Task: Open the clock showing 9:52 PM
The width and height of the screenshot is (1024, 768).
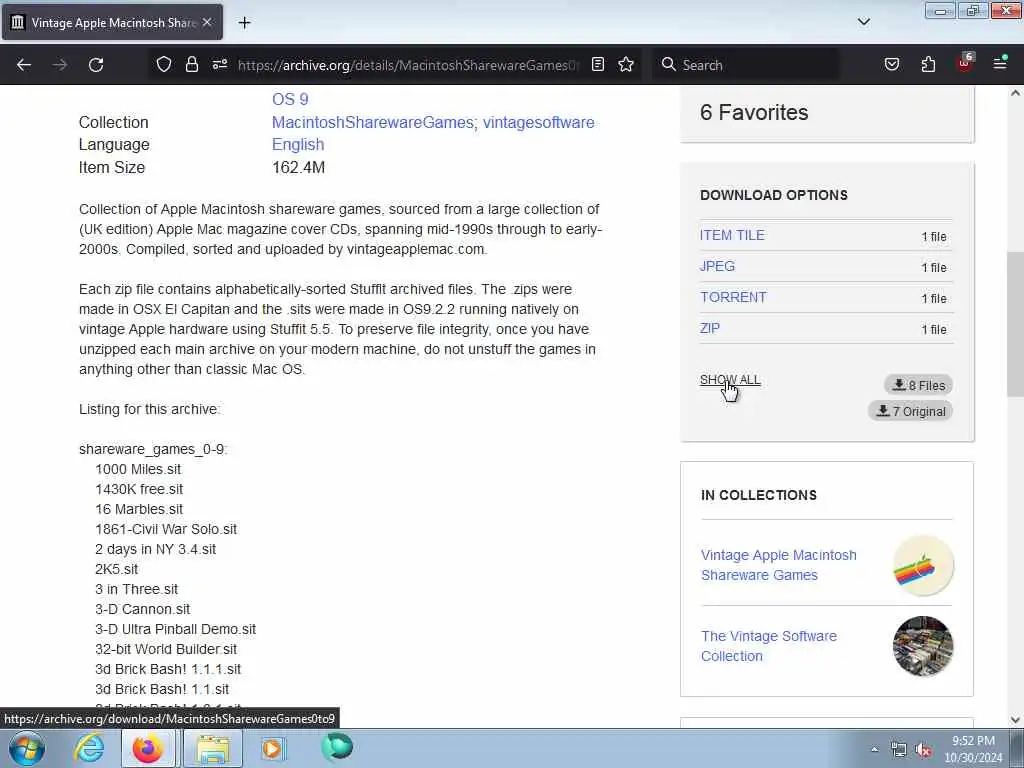Action: (973, 749)
